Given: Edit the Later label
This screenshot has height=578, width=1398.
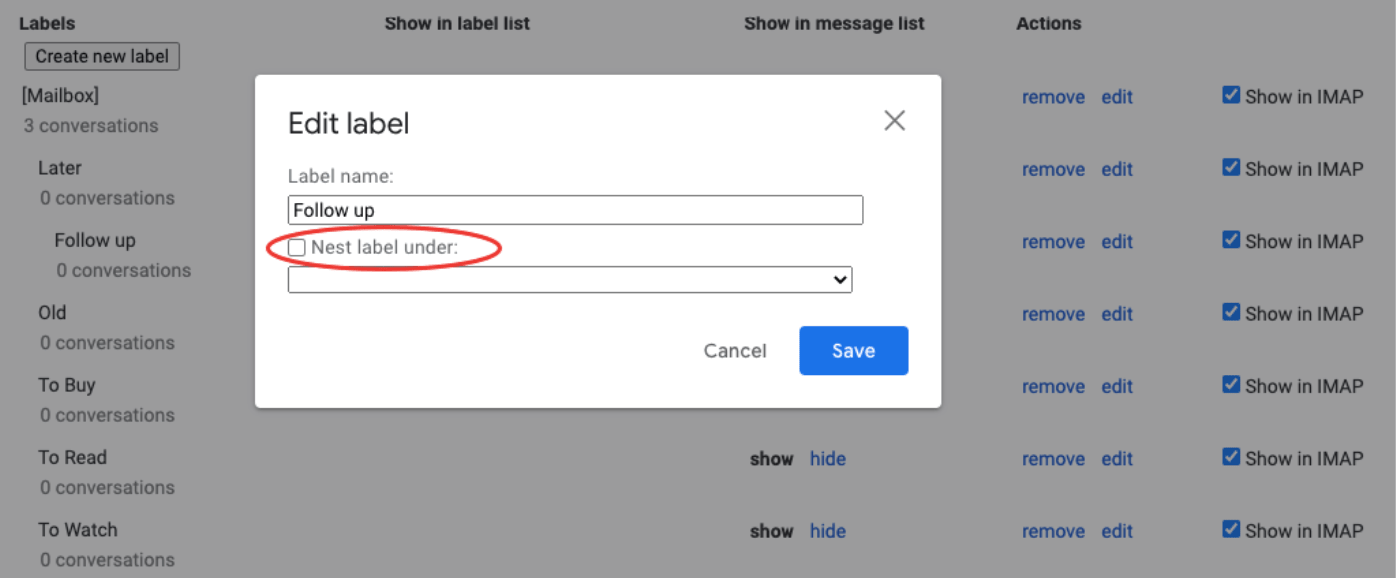Looking at the screenshot, I should (1117, 169).
